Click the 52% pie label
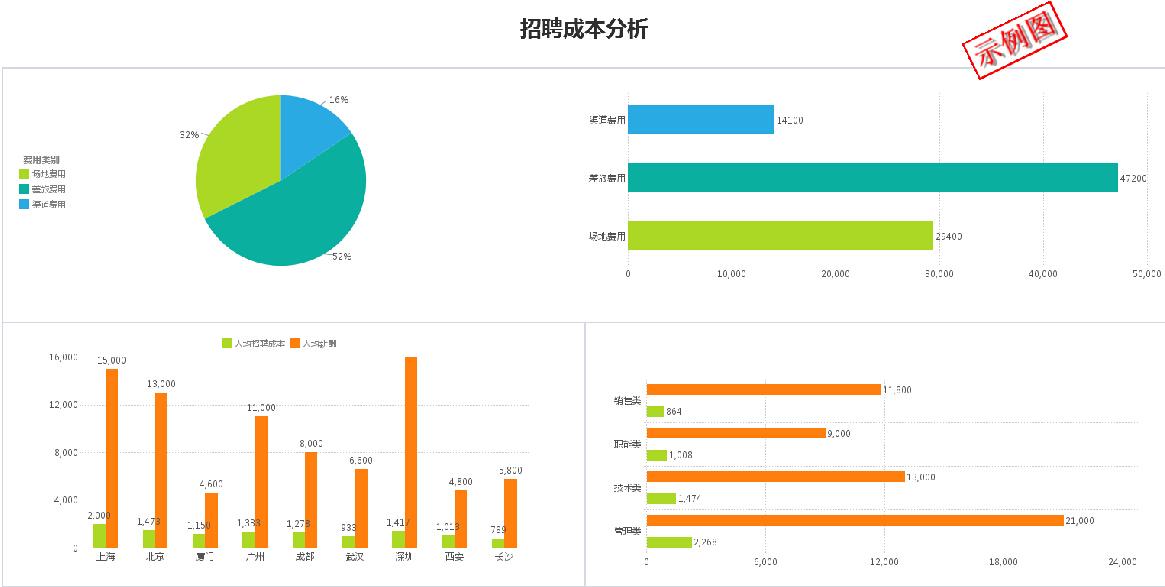 [x=341, y=256]
